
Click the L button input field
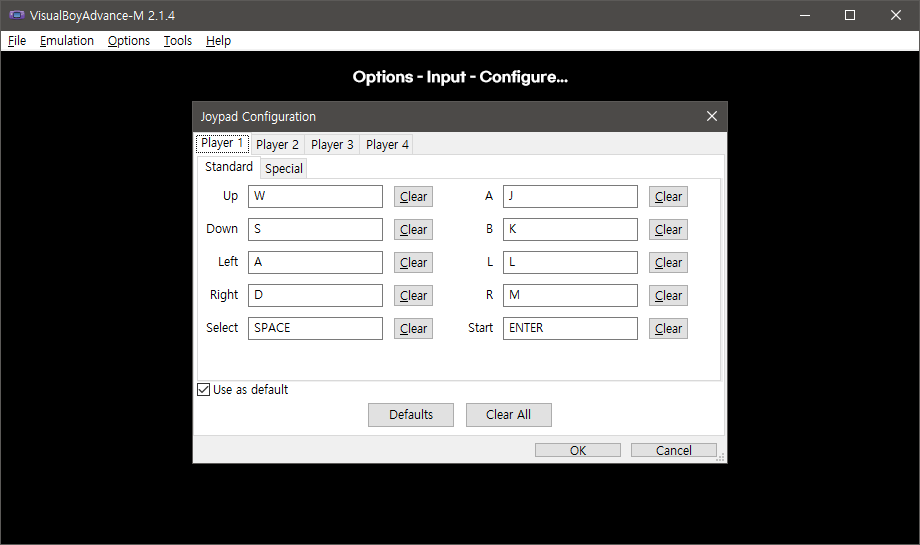point(570,262)
